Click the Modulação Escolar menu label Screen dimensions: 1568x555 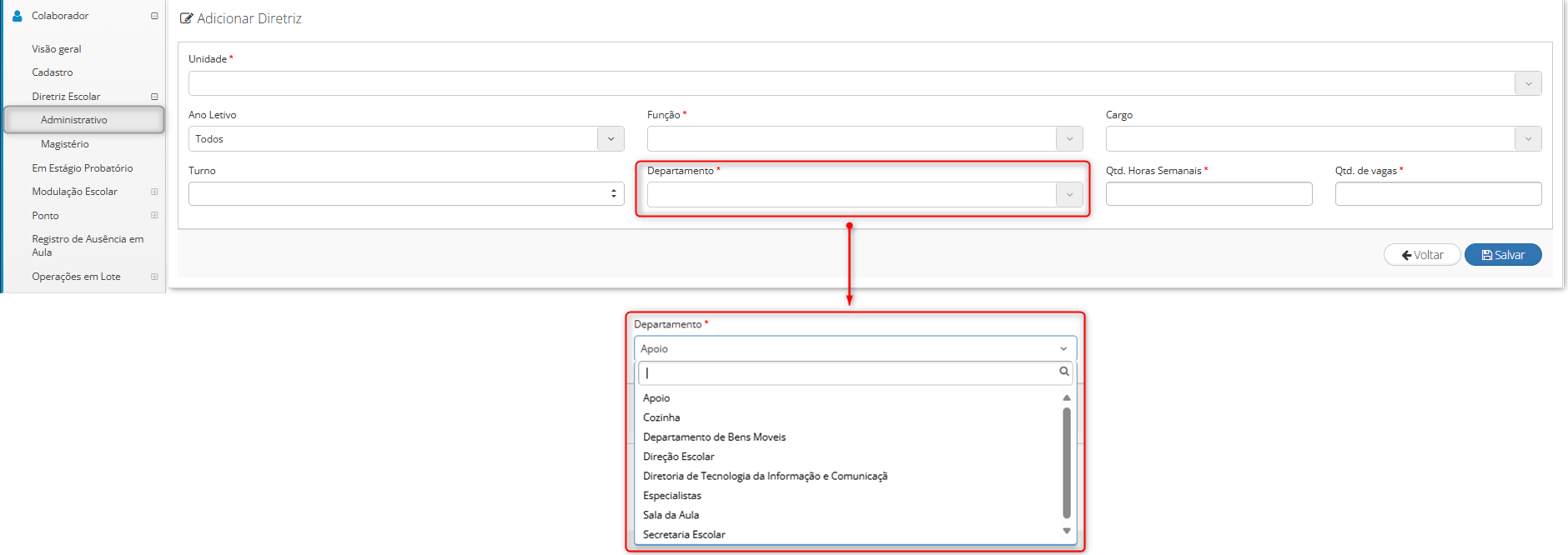click(75, 192)
